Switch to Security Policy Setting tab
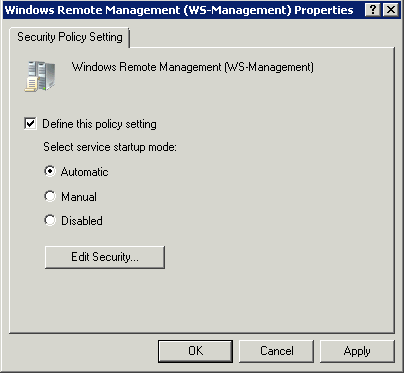This screenshot has width=404, height=373. (x=70, y=37)
